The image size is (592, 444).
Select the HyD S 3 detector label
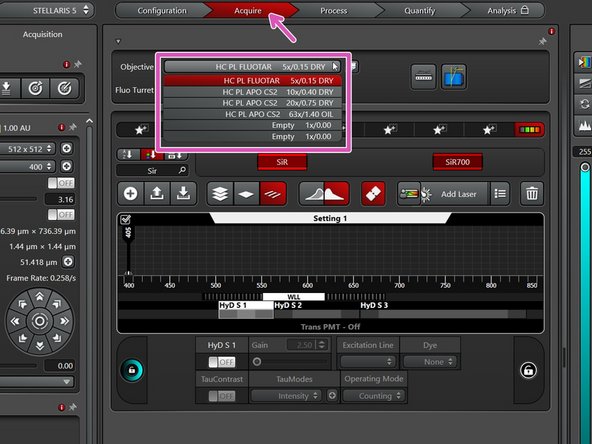pos(374,305)
